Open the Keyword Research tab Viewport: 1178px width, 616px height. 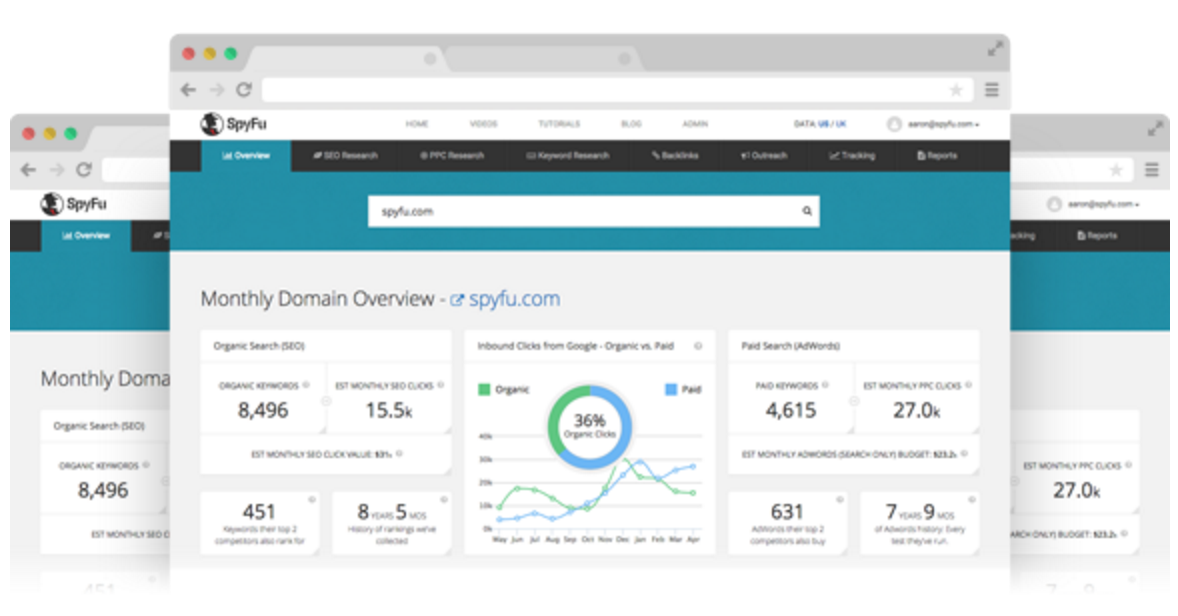(567, 156)
